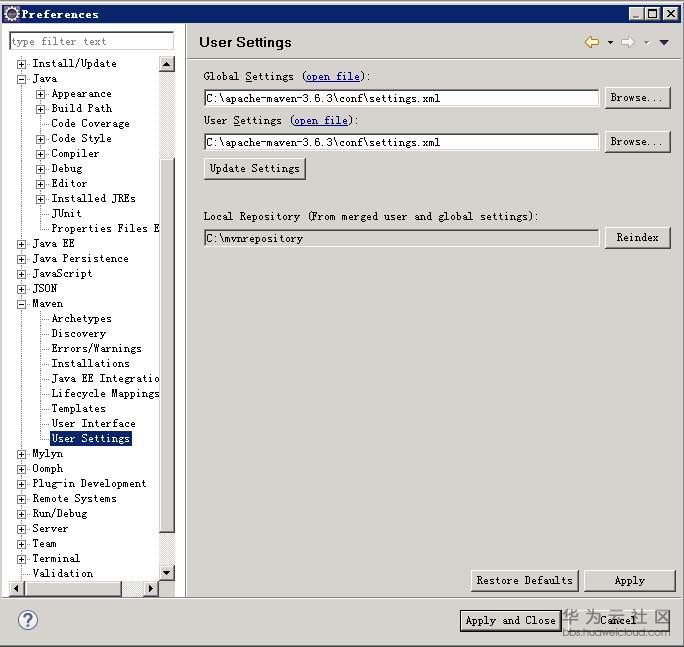Click tree scrollbar up arrow
The image size is (684, 647).
(x=167, y=64)
